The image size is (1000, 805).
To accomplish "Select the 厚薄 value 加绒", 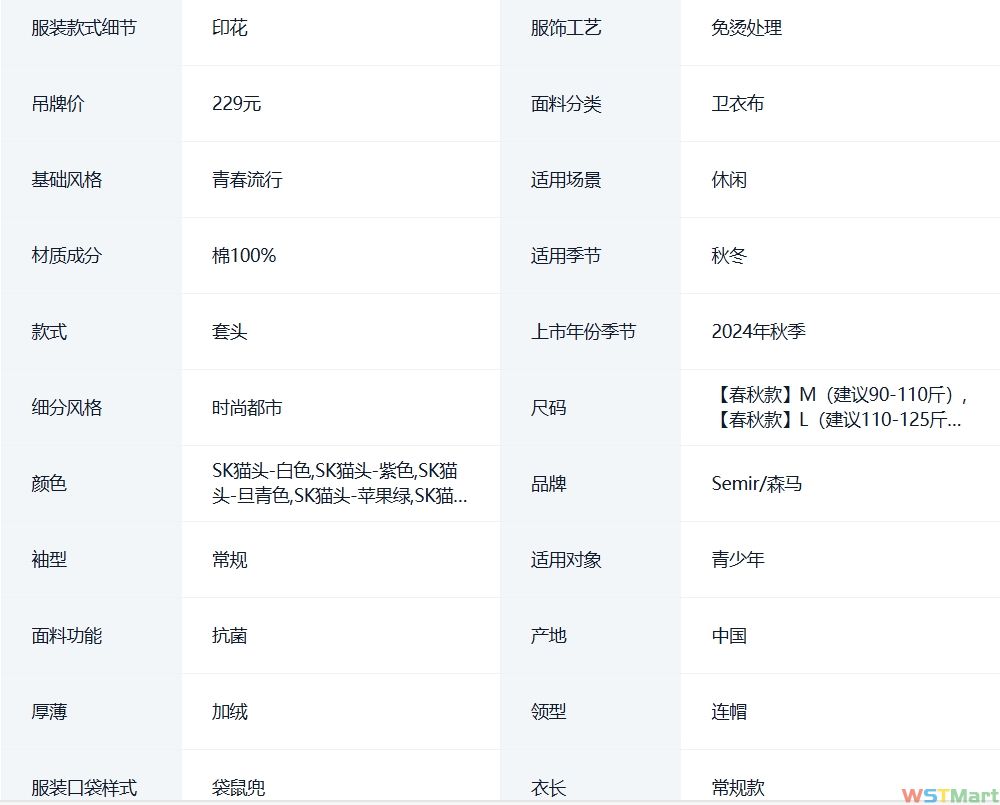I will coord(230,712).
